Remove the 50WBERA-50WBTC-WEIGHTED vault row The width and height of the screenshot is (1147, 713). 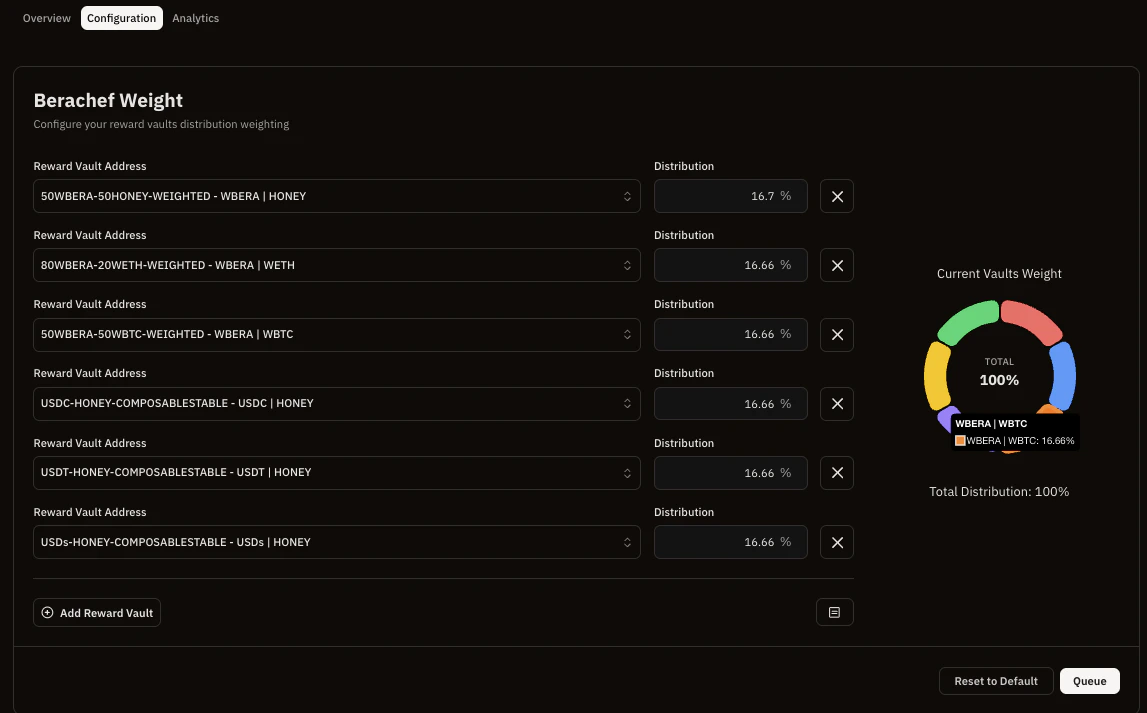(x=837, y=334)
